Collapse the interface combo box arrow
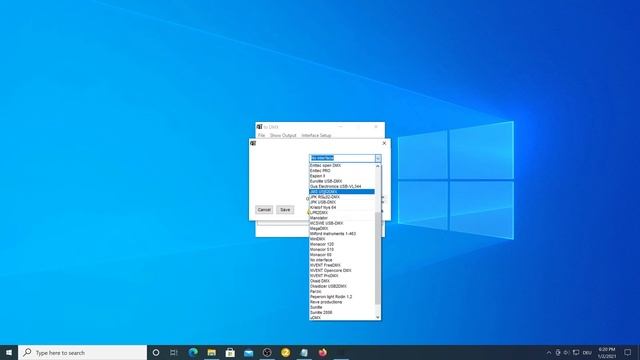The image size is (640, 360). (x=378, y=158)
